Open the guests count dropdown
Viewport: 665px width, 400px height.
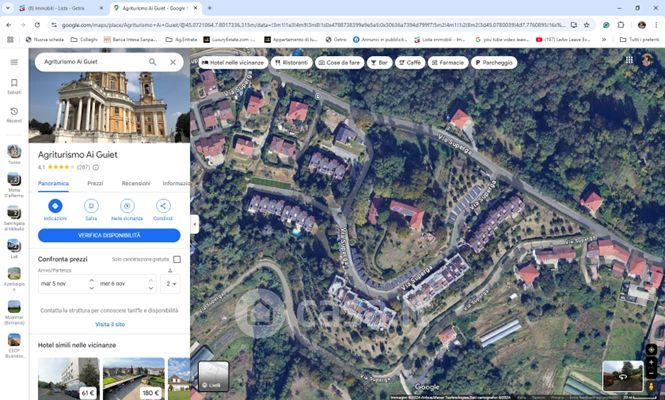[x=172, y=284]
